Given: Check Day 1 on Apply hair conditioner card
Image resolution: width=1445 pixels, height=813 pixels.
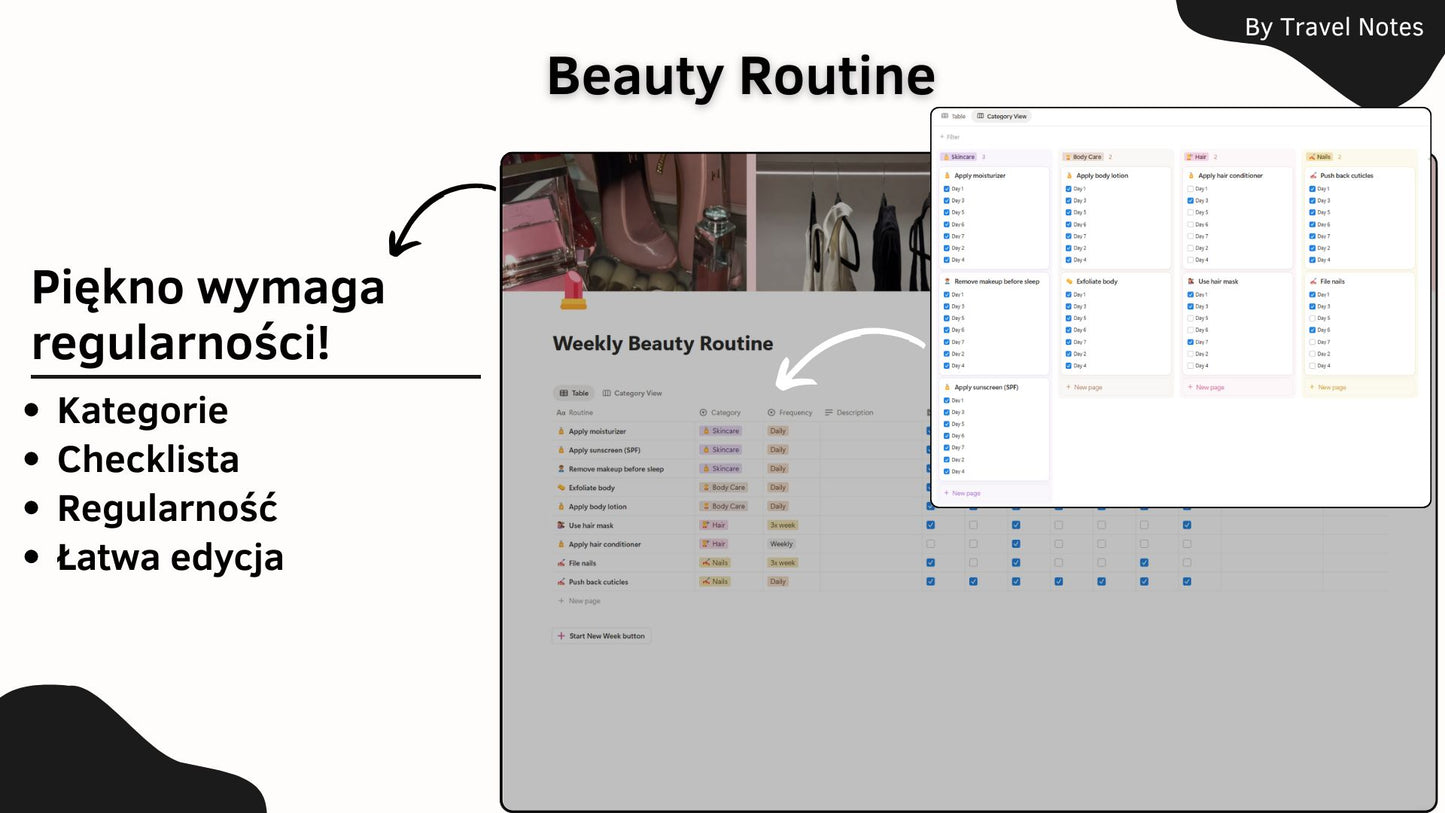Looking at the screenshot, I should pos(1190,189).
